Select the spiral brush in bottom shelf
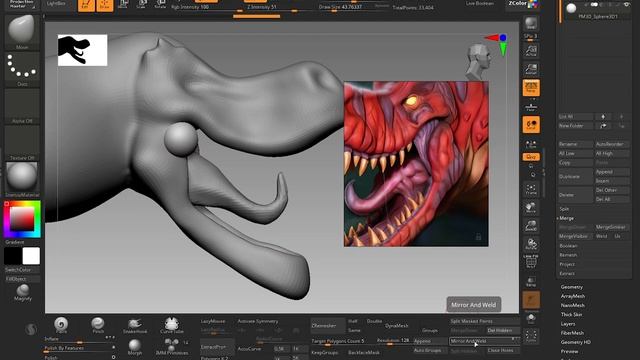This screenshot has width=640, height=360. [61, 325]
